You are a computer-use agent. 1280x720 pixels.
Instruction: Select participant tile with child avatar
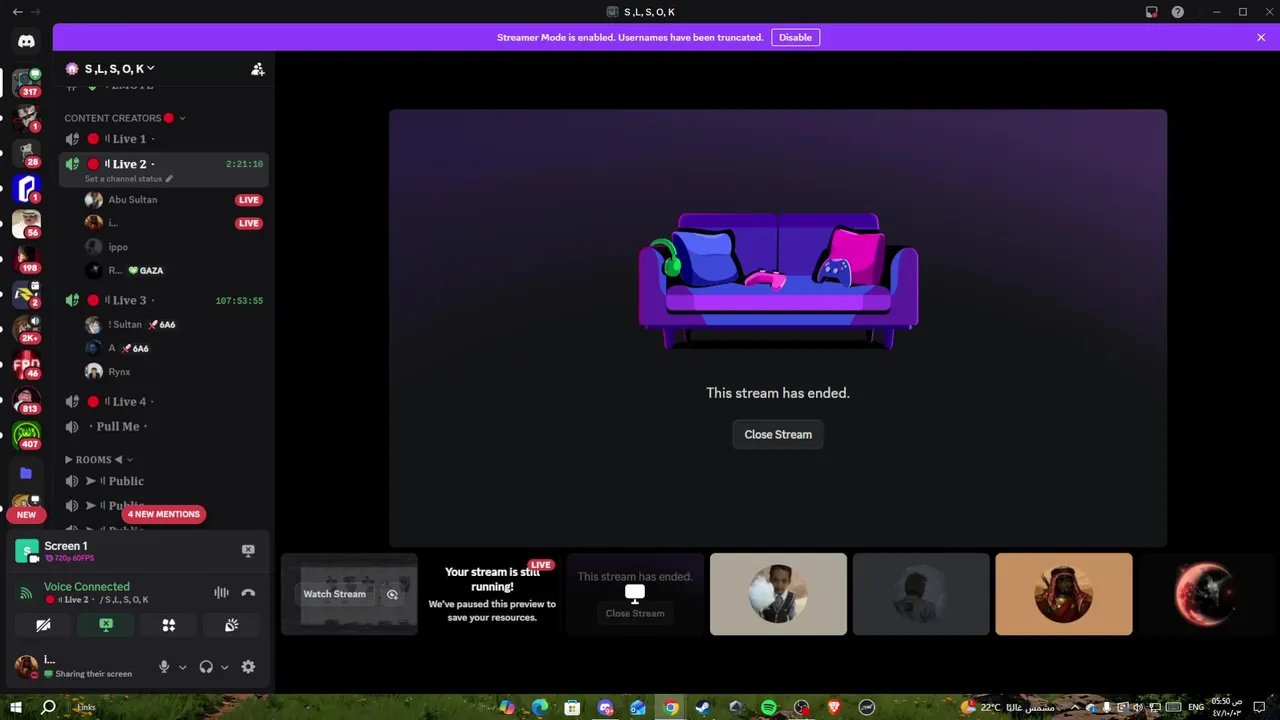click(778, 594)
